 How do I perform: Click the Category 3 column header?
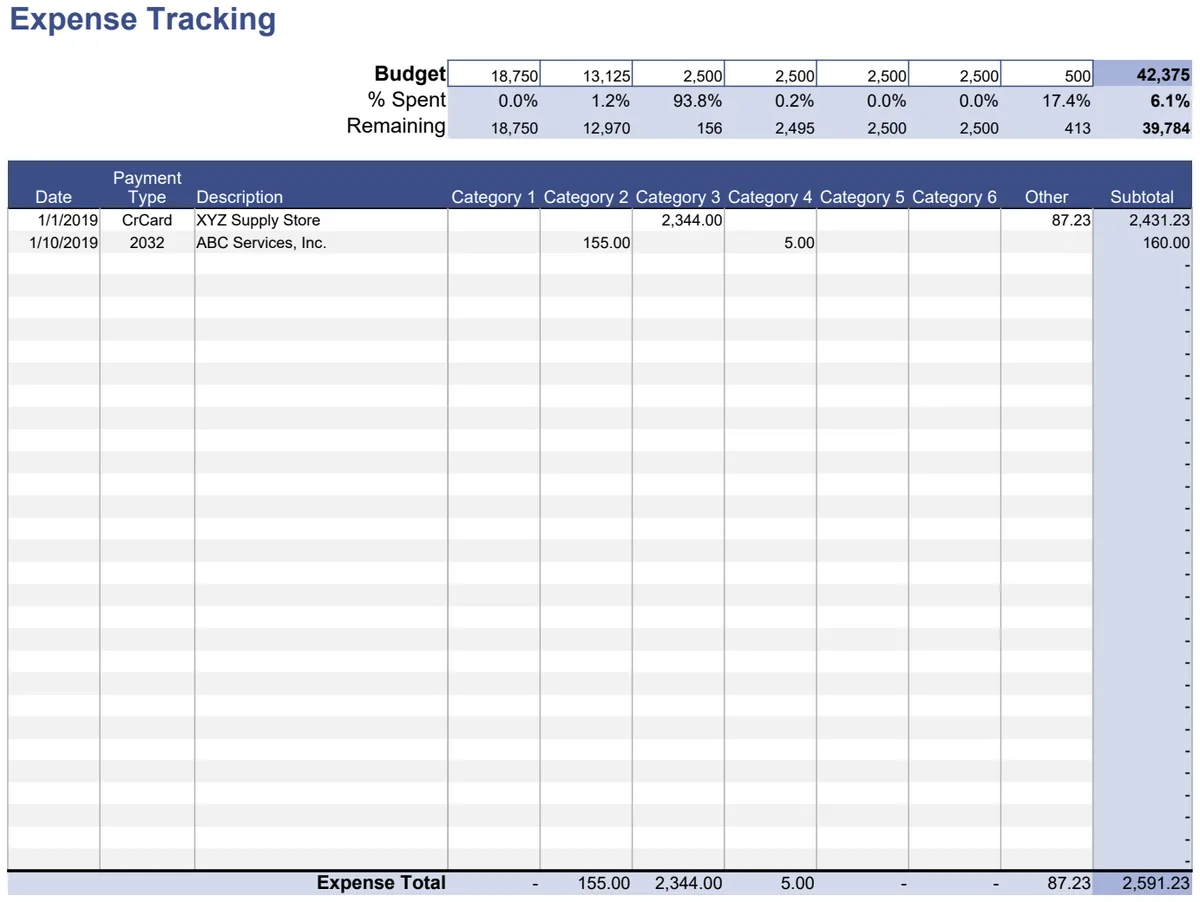678,197
